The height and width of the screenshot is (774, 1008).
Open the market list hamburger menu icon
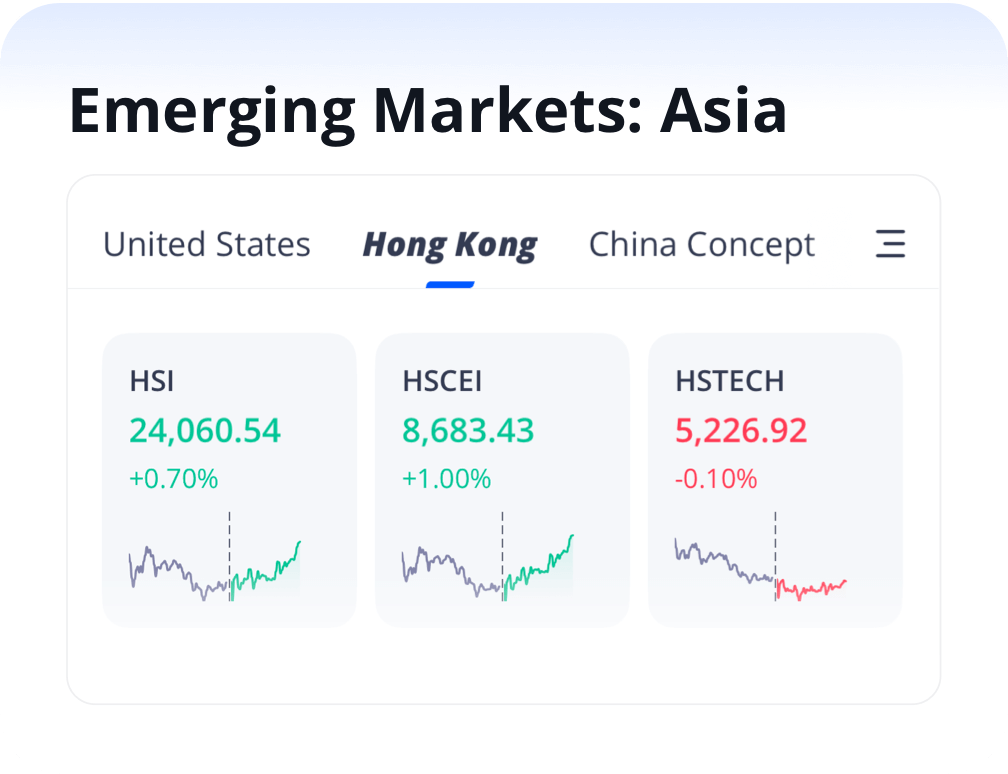(890, 244)
